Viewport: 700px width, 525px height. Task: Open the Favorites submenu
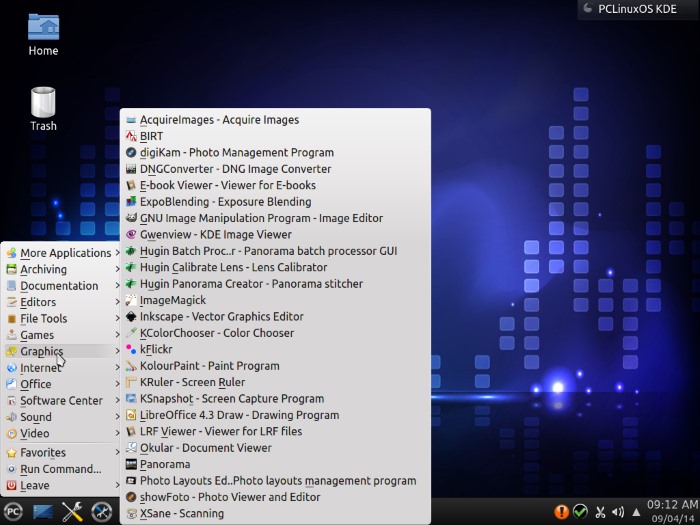pos(62,453)
